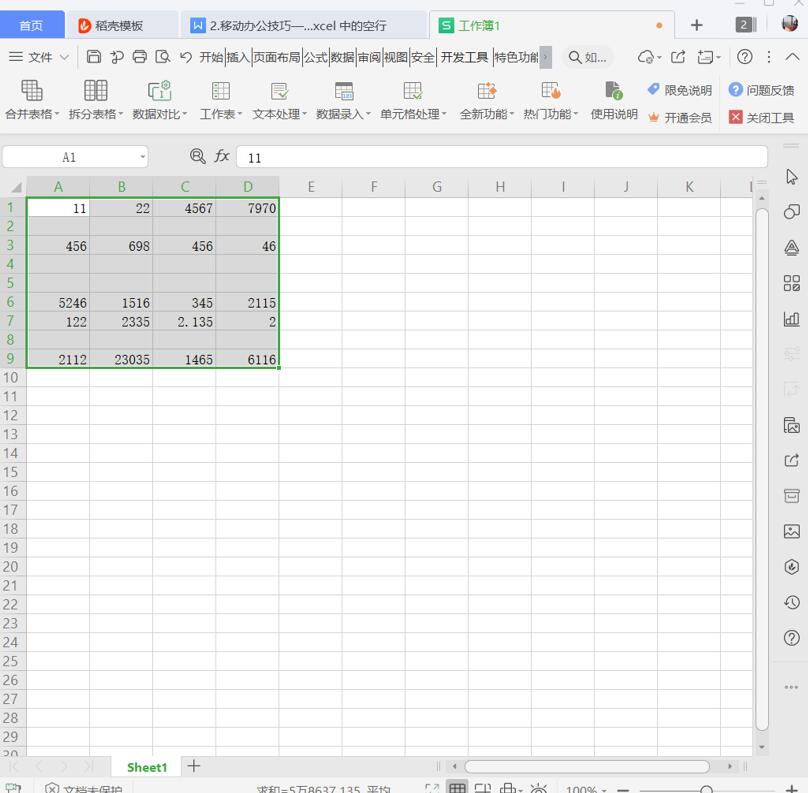Expand the 文件 menu arrow
Viewport: 808px width, 793px height.
pos(64,57)
